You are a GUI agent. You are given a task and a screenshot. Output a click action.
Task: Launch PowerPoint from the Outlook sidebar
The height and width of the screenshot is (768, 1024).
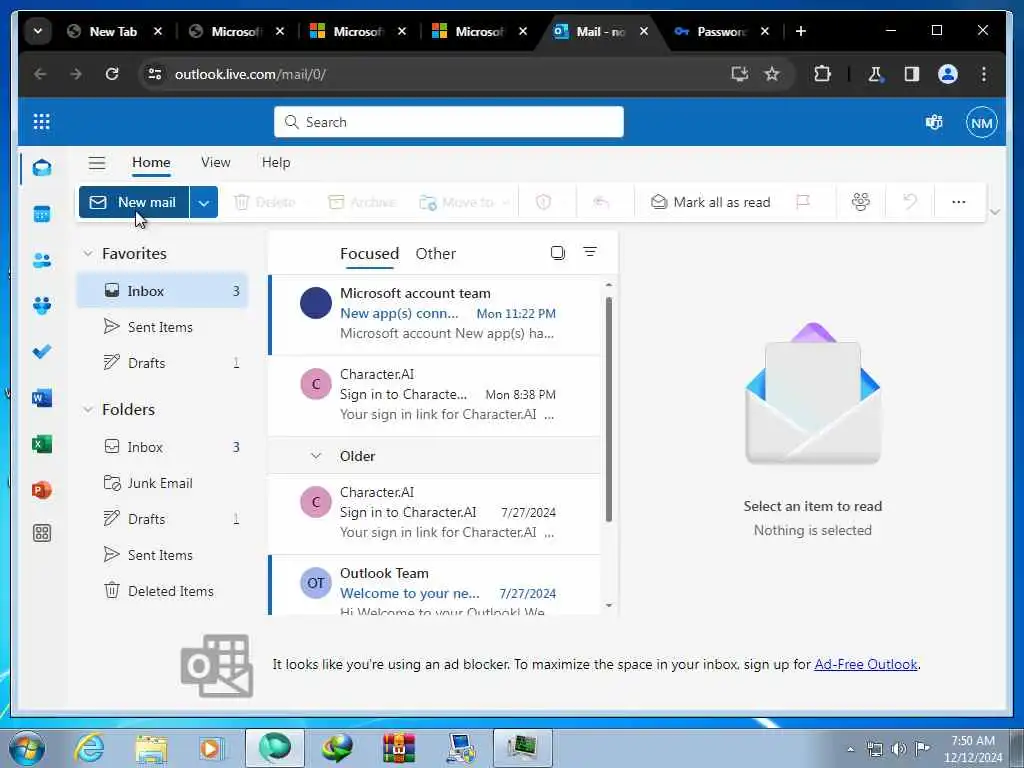tap(42, 490)
